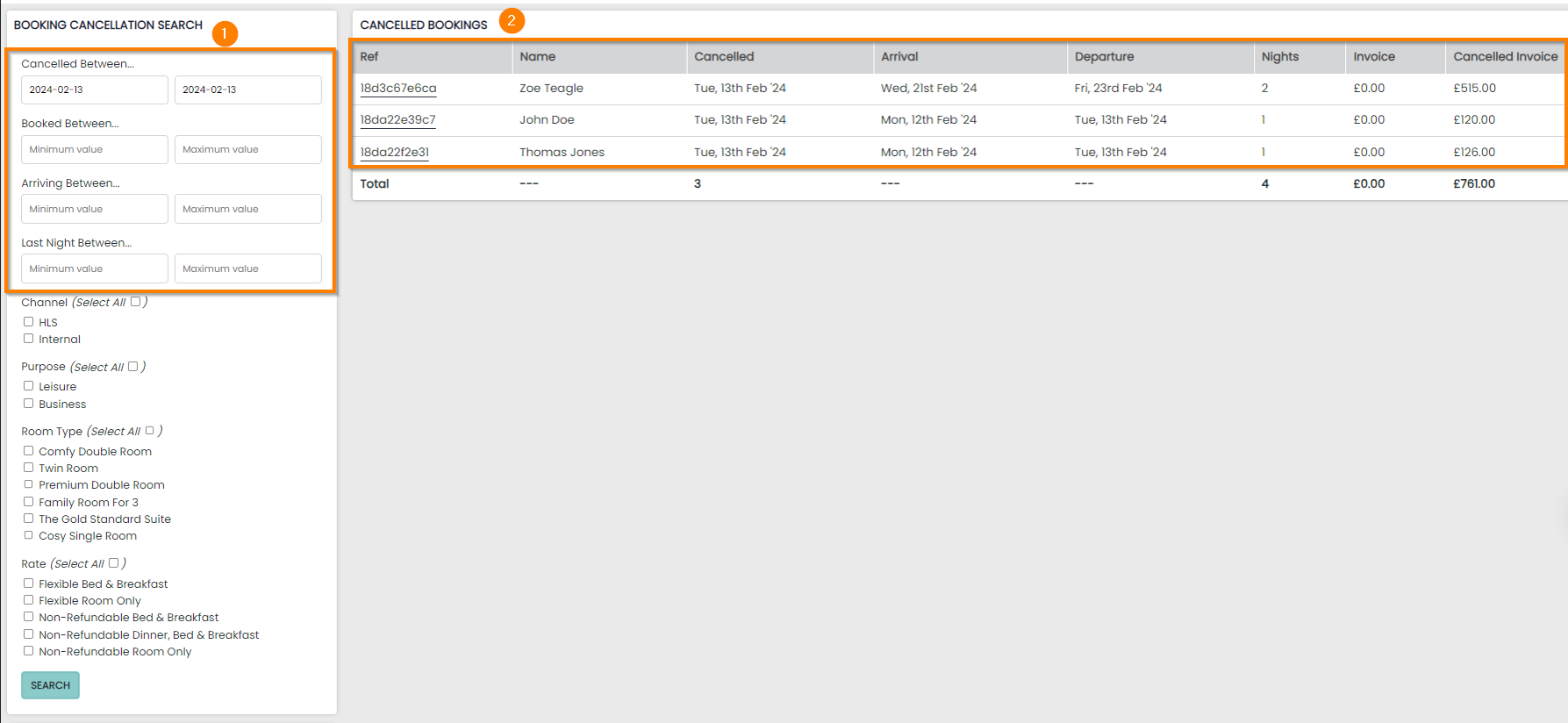Image resolution: width=1568 pixels, height=723 pixels.
Task: Click the SEARCH button
Action: pyautogui.click(x=50, y=685)
